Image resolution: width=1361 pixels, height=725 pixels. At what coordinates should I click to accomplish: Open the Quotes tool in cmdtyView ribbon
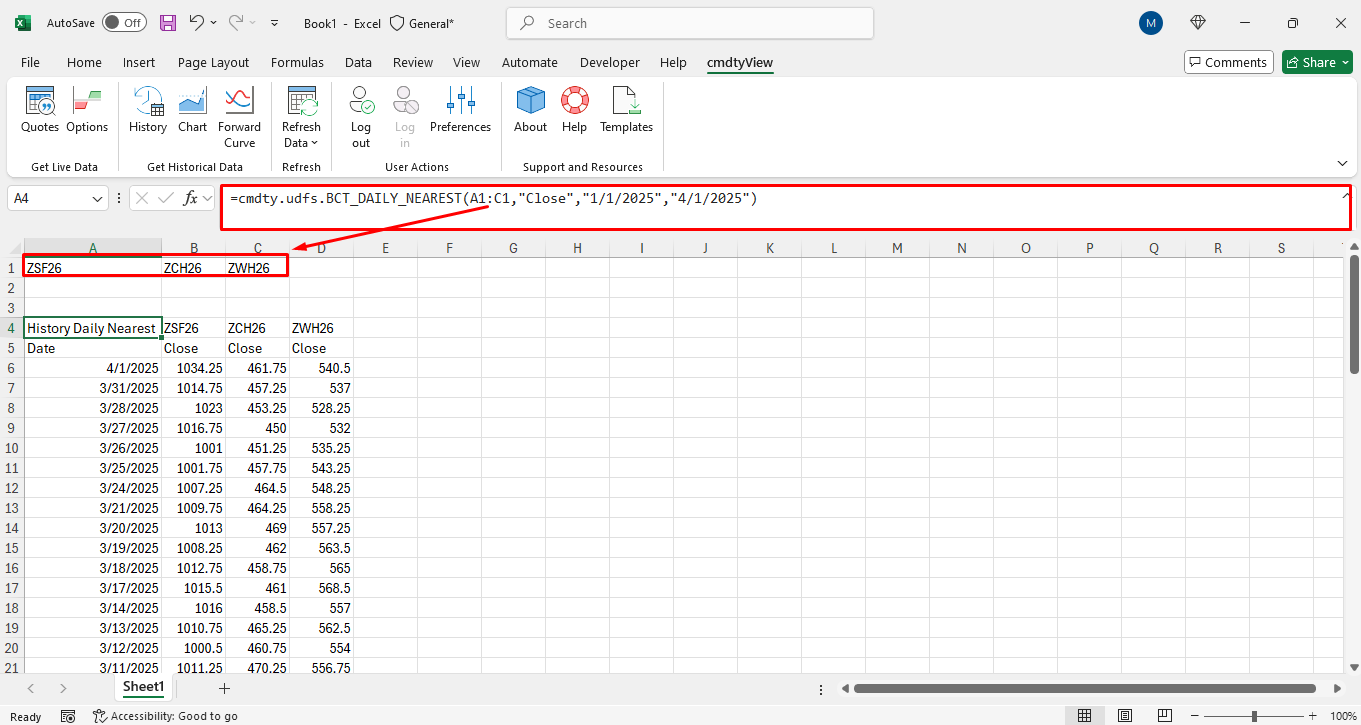click(x=40, y=110)
